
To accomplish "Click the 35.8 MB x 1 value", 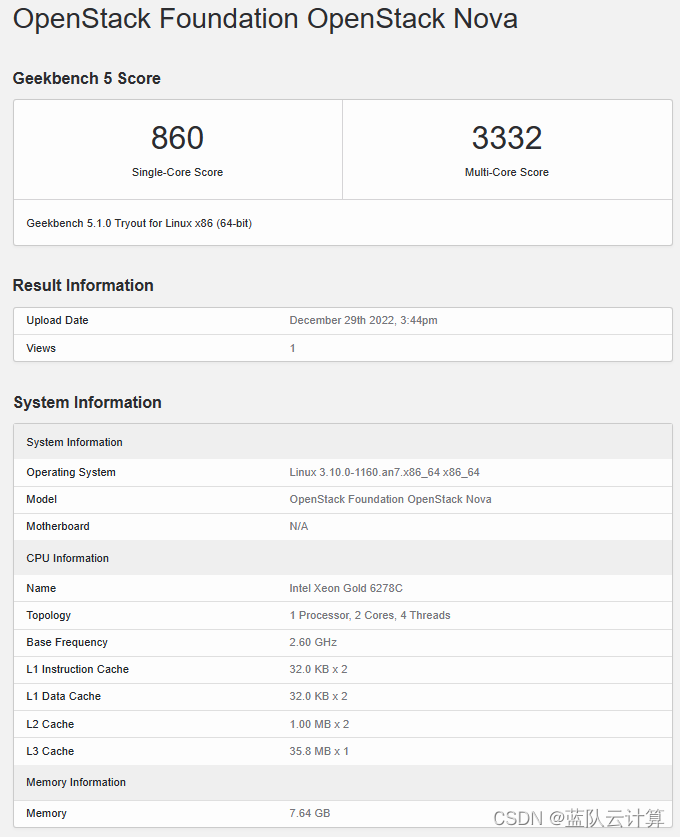I will (319, 751).
